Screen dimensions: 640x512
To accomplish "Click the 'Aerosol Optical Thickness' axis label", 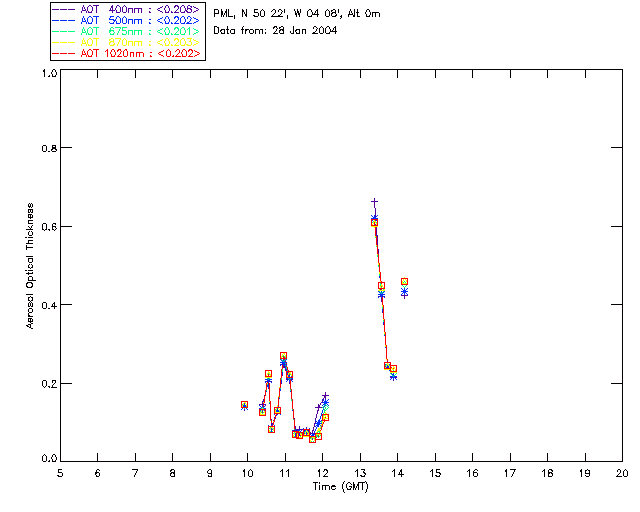I will (30, 266).
